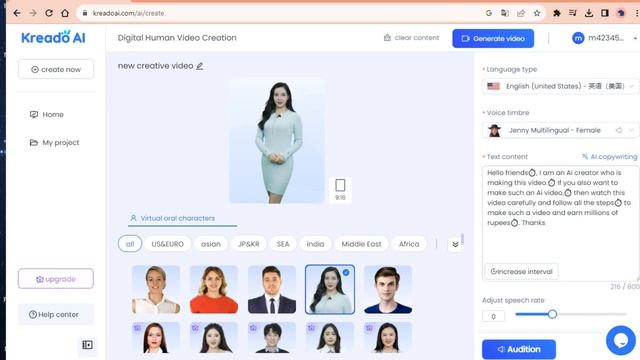Open Language type dropdown

pos(560,86)
